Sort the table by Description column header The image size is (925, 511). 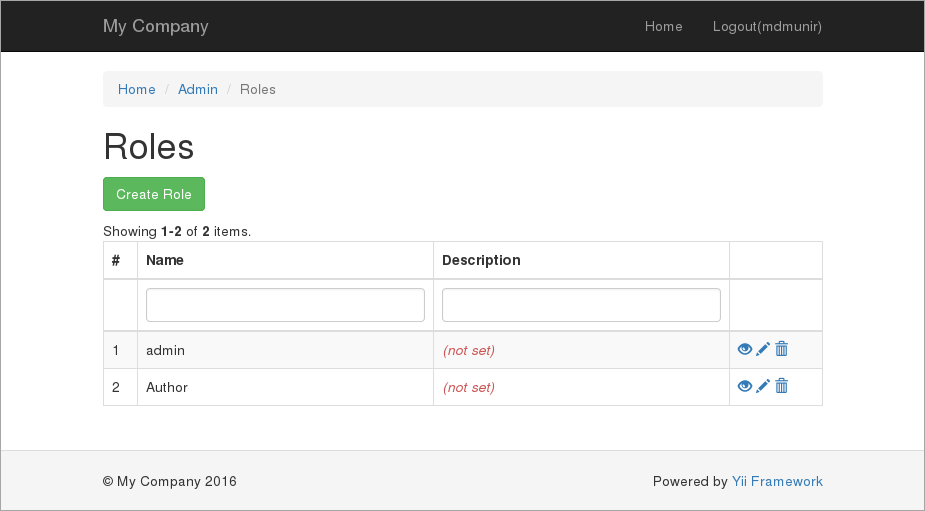click(x=481, y=260)
